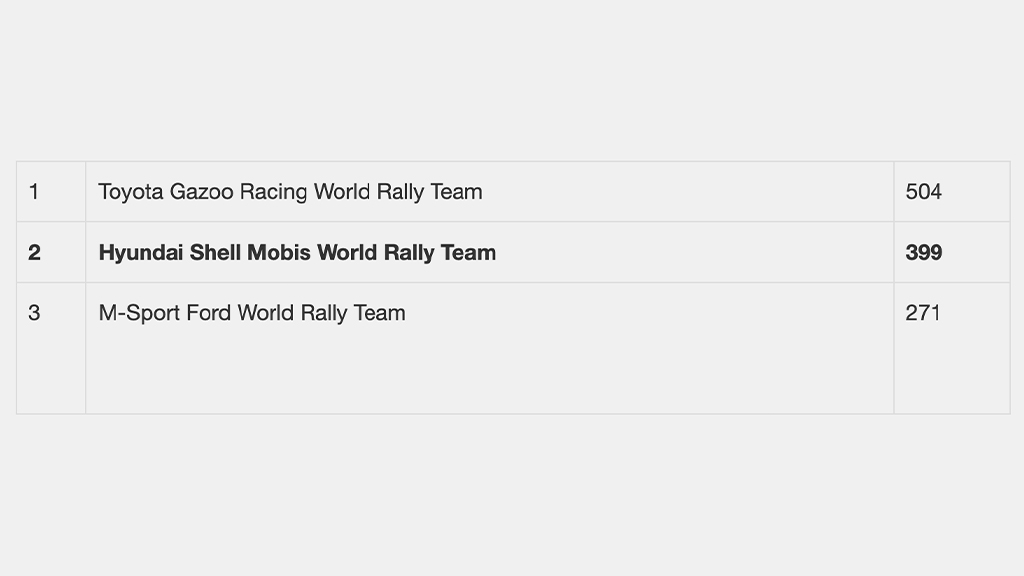Screen dimensions: 1024x576
Task: Click the word Rally in M-Sport's row
Action: 324,313
